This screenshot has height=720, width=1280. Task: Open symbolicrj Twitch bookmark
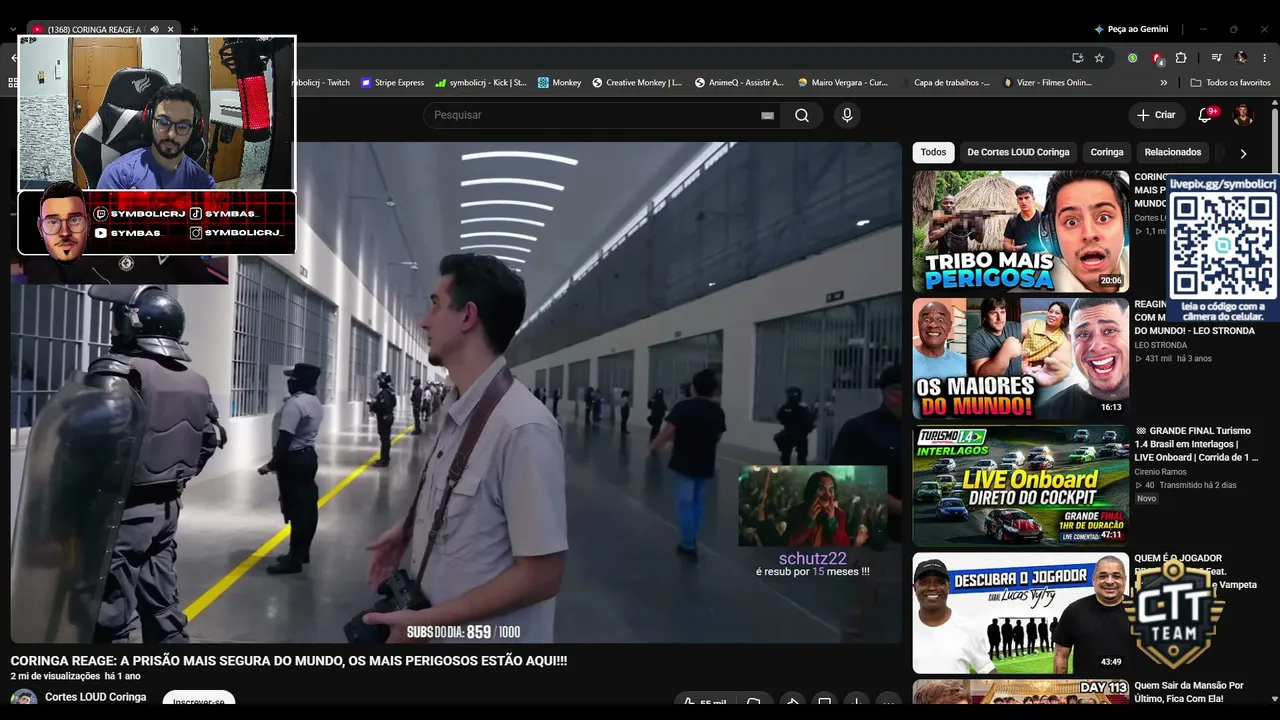click(x=322, y=83)
